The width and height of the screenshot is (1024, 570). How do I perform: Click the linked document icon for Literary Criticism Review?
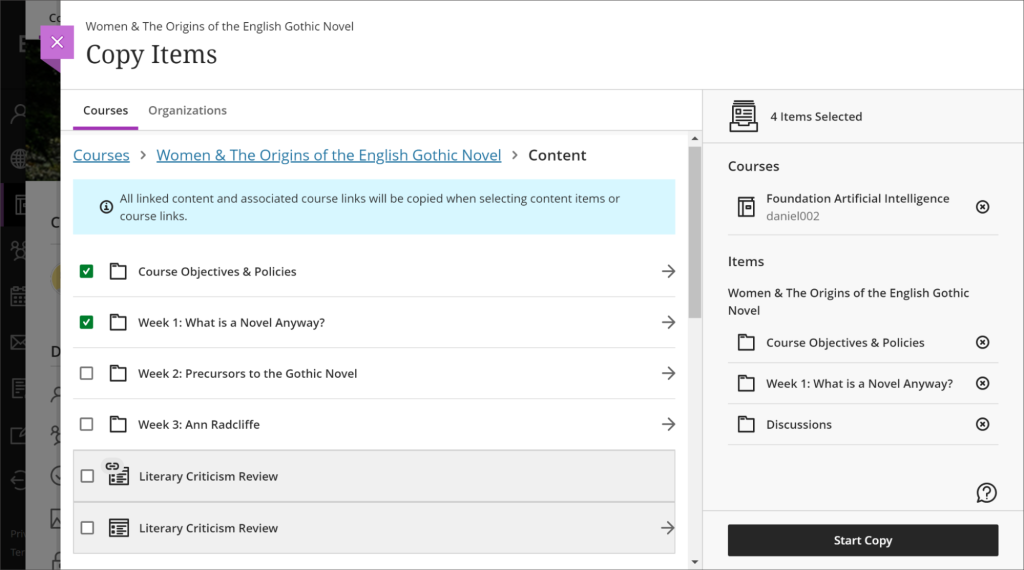[117, 473]
